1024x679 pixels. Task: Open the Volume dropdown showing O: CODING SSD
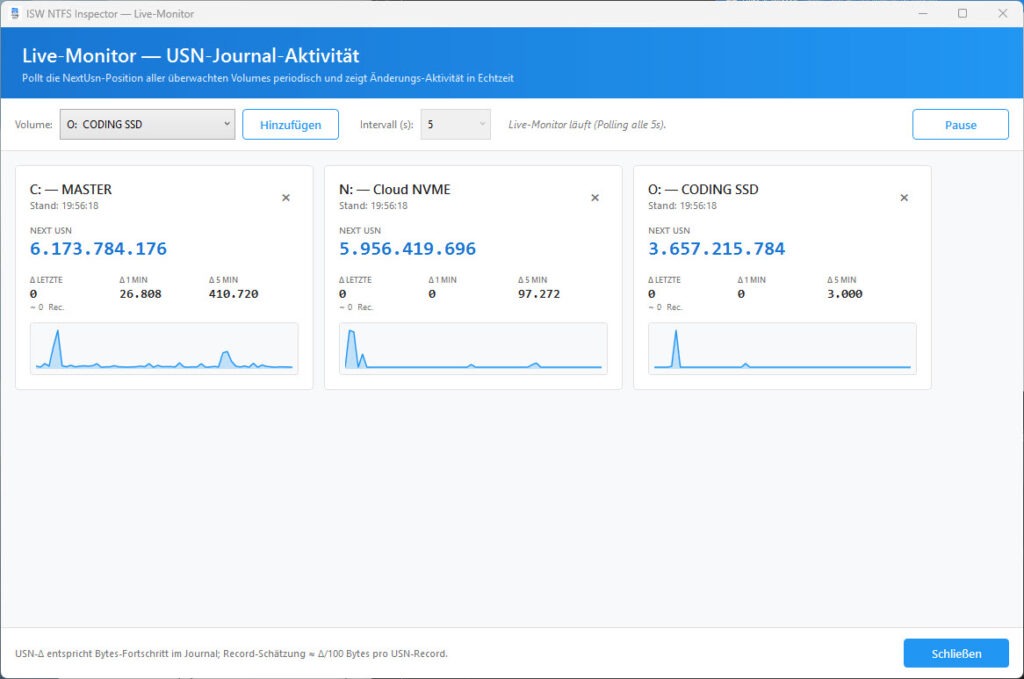click(x=148, y=124)
